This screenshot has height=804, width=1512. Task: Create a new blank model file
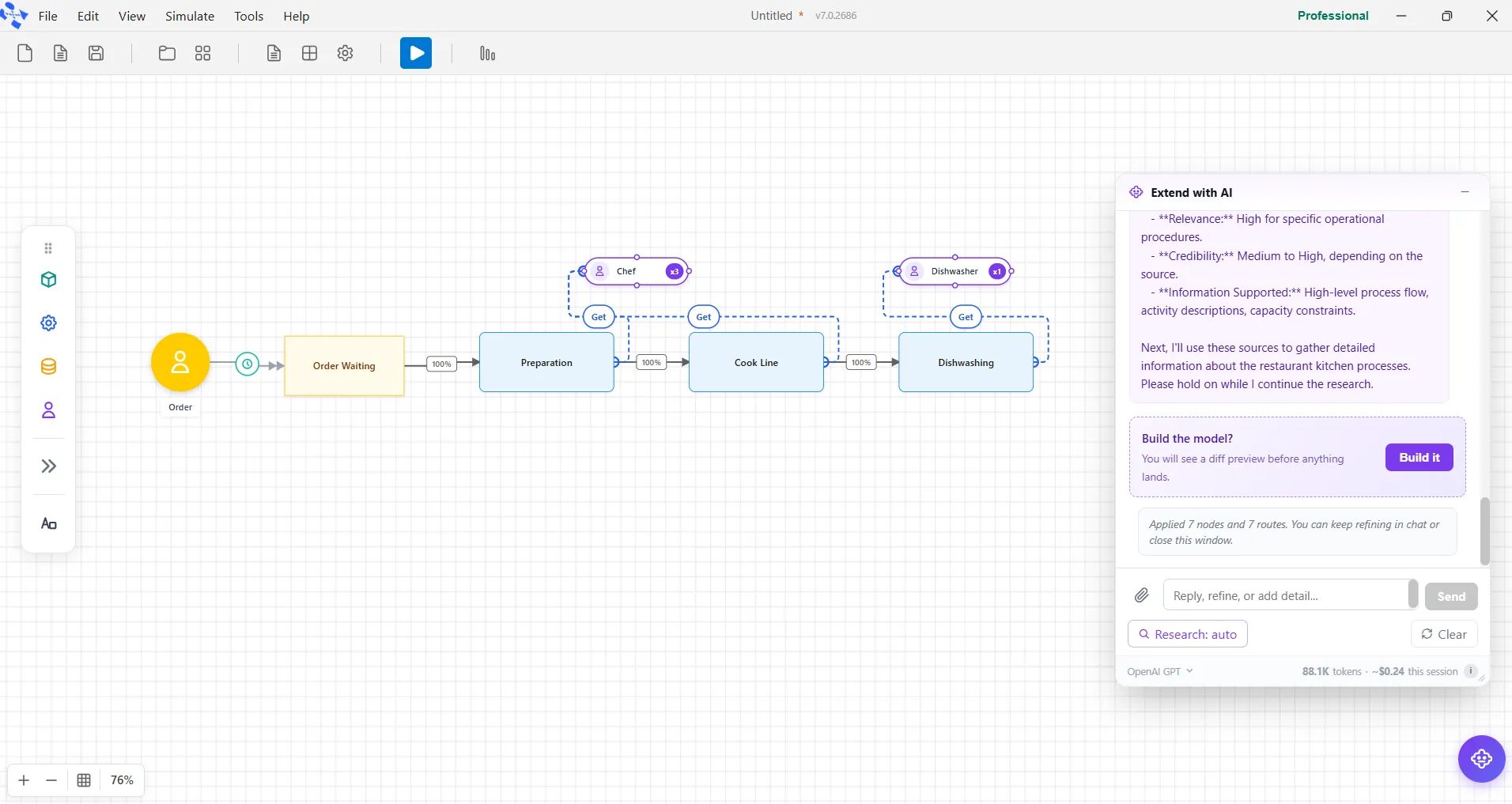click(25, 54)
